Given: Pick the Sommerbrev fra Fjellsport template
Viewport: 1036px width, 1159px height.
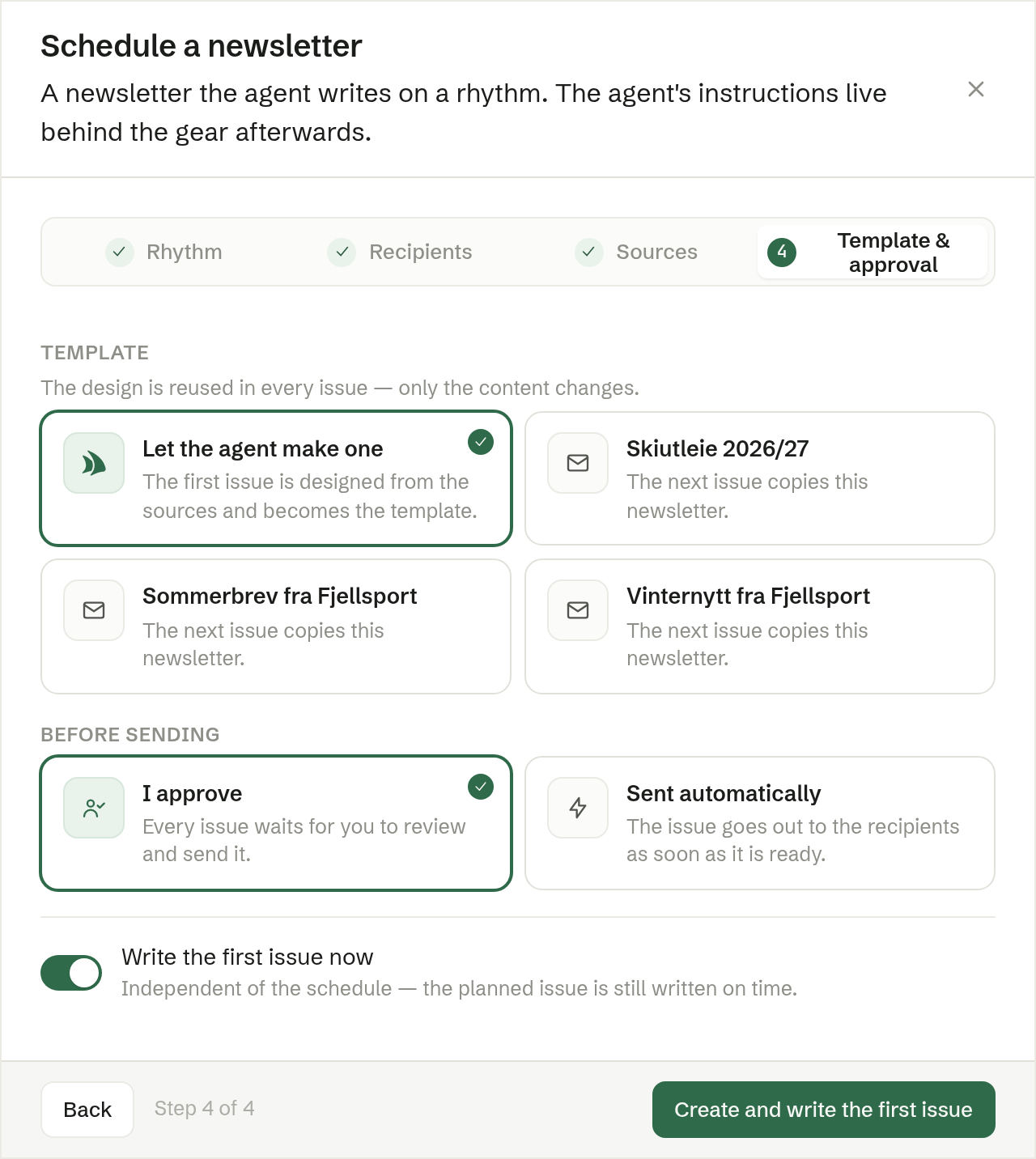Looking at the screenshot, I should pos(276,626).
